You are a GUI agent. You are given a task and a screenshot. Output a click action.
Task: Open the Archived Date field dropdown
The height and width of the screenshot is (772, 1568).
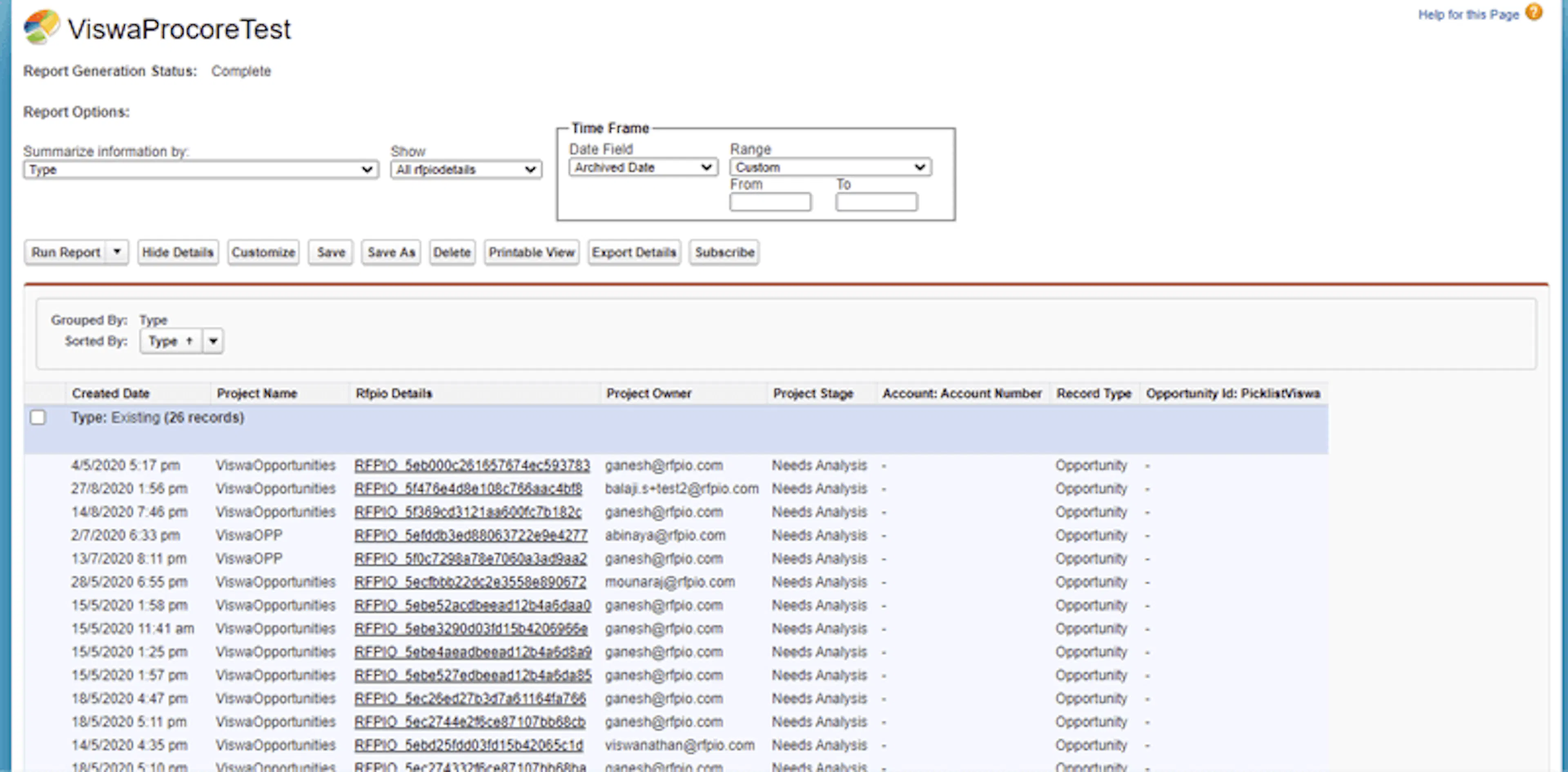point(643,167)
